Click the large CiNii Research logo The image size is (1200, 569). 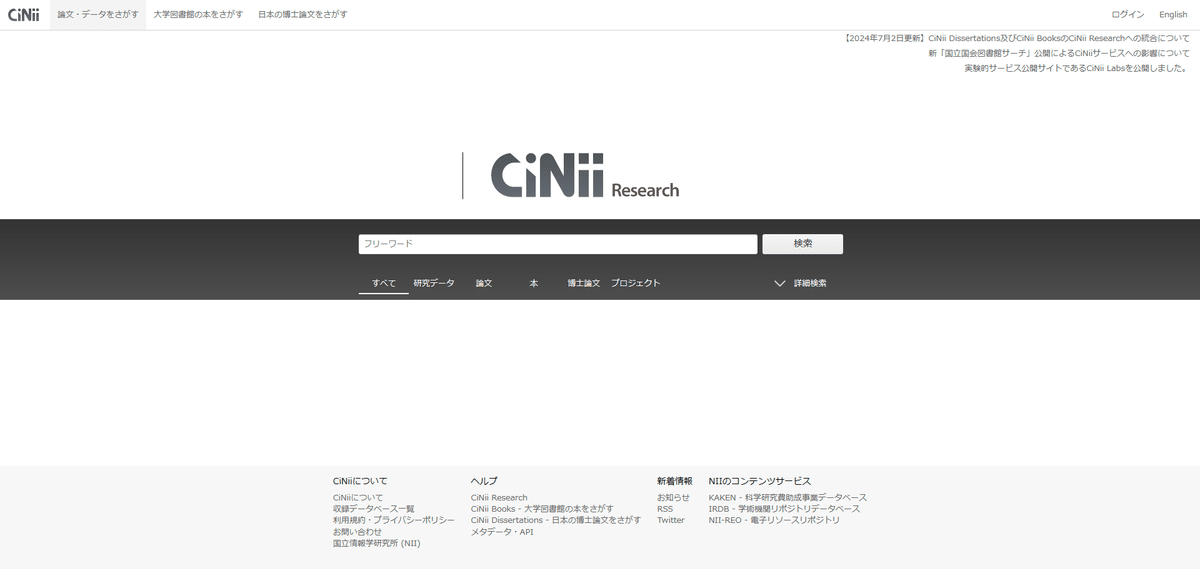585,175
